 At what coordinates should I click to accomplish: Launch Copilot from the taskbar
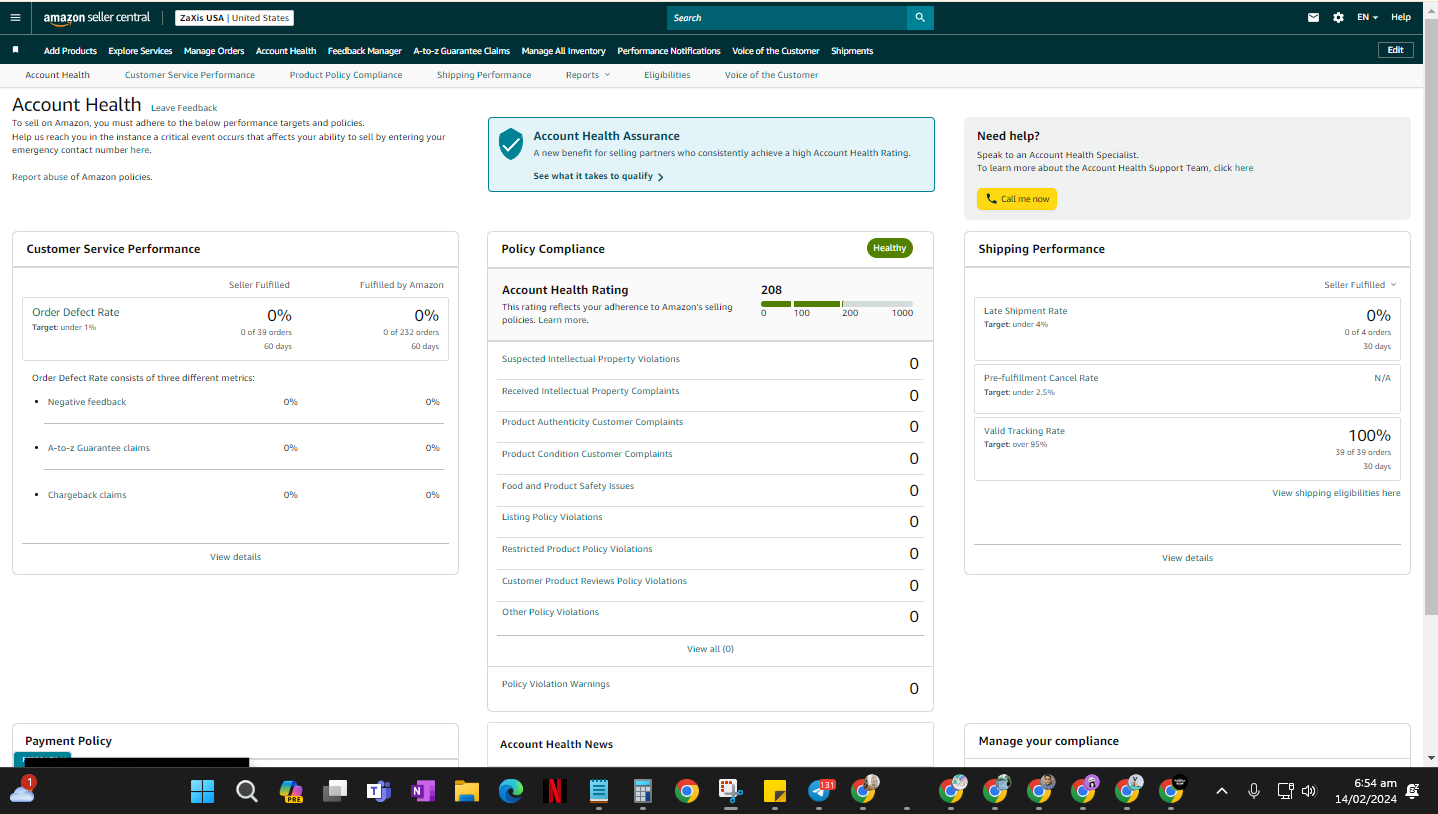click(290, 792)
